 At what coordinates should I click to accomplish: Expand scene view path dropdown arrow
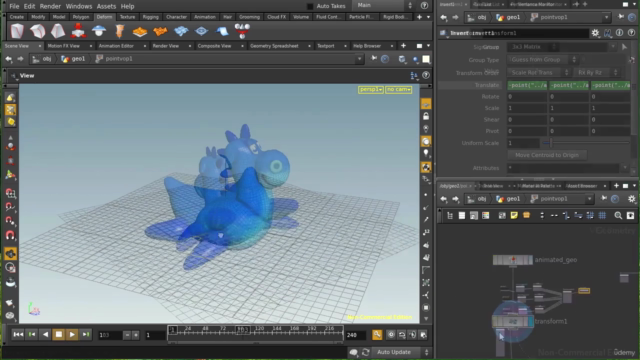359,59
